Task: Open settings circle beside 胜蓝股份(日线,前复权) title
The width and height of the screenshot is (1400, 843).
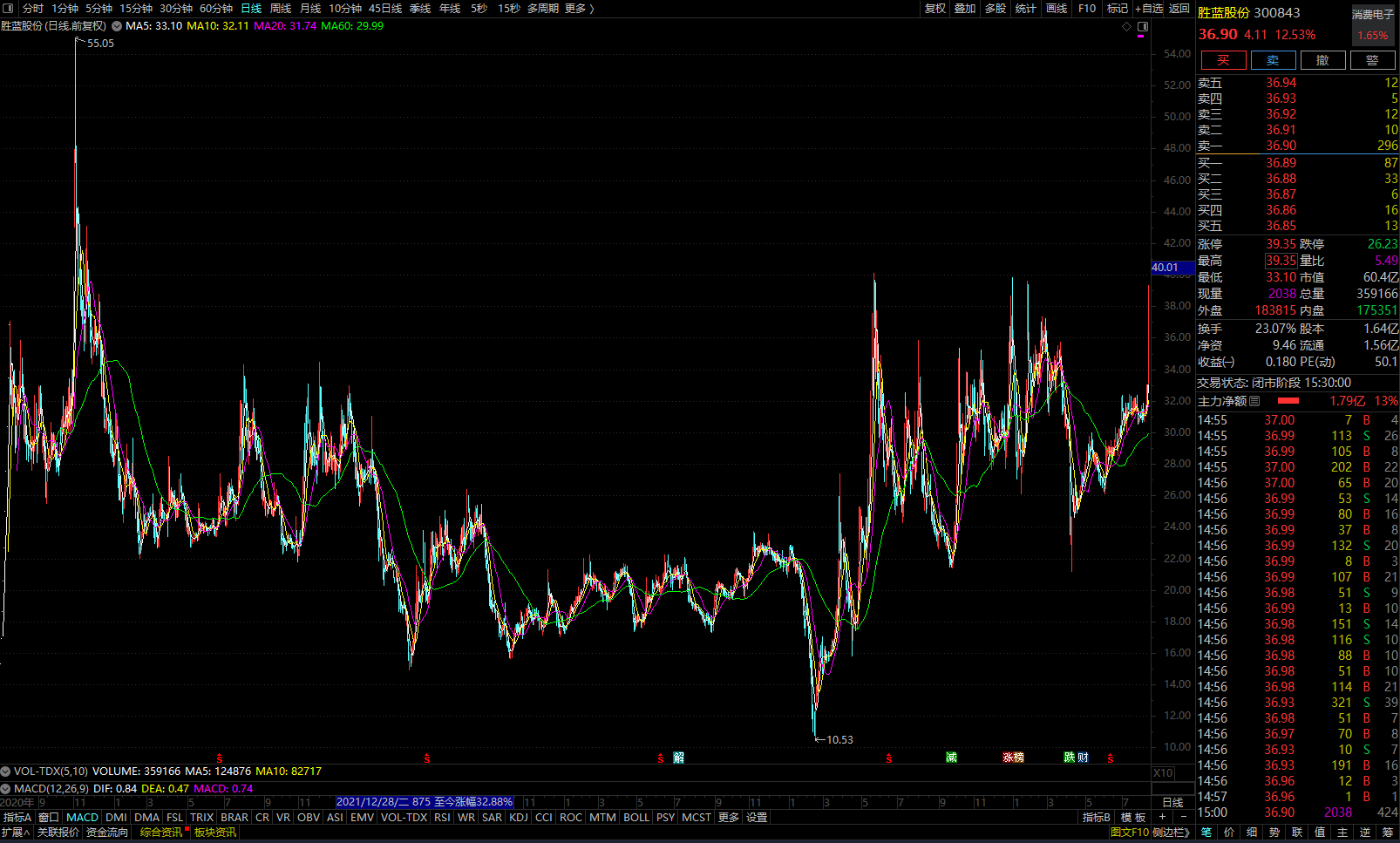Action: click(117, 26)
